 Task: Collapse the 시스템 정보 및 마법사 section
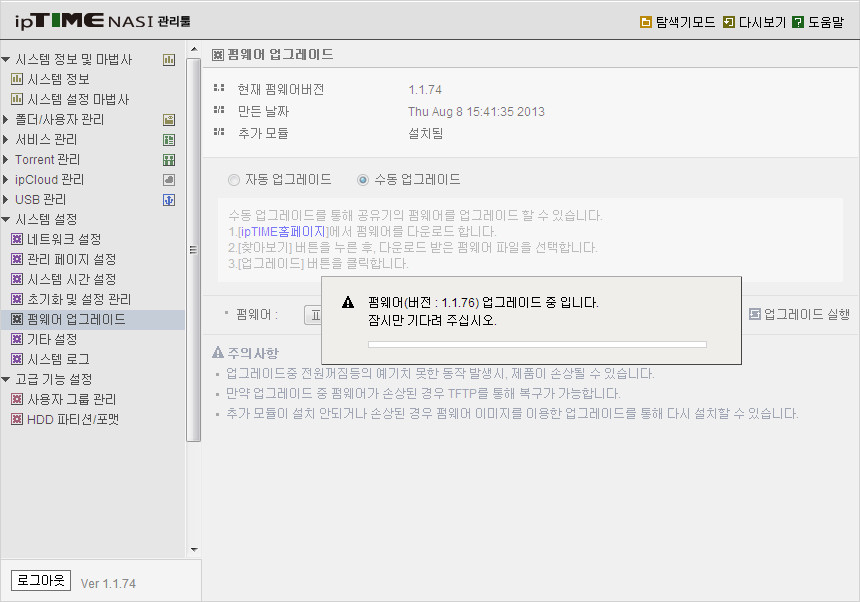[6, 59]
